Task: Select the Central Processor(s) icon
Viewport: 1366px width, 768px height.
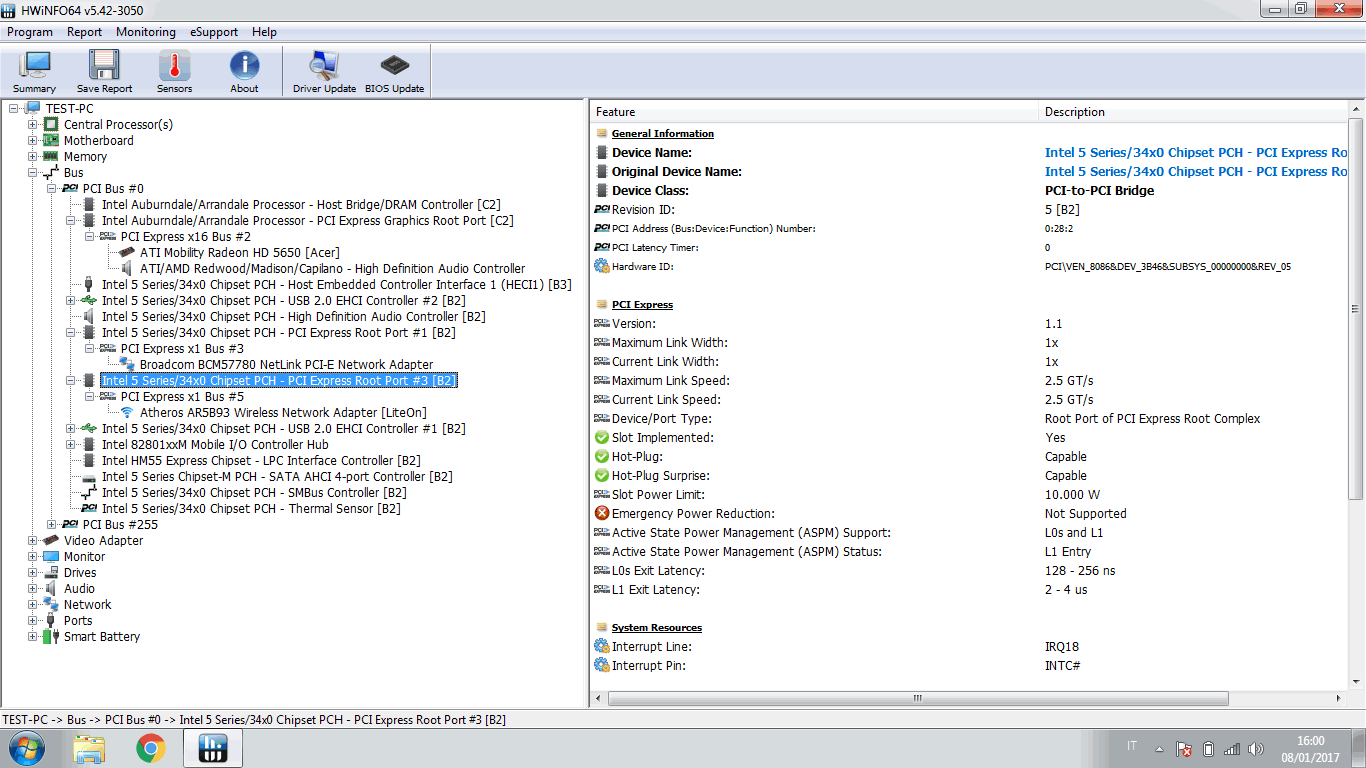Action: 52,124
